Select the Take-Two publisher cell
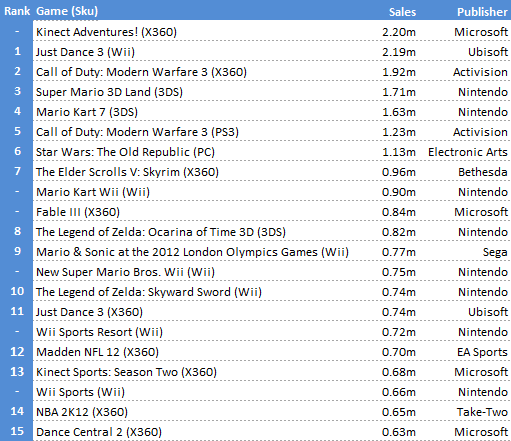This screenshot has width=511, height=441. [x=482, y=412]
